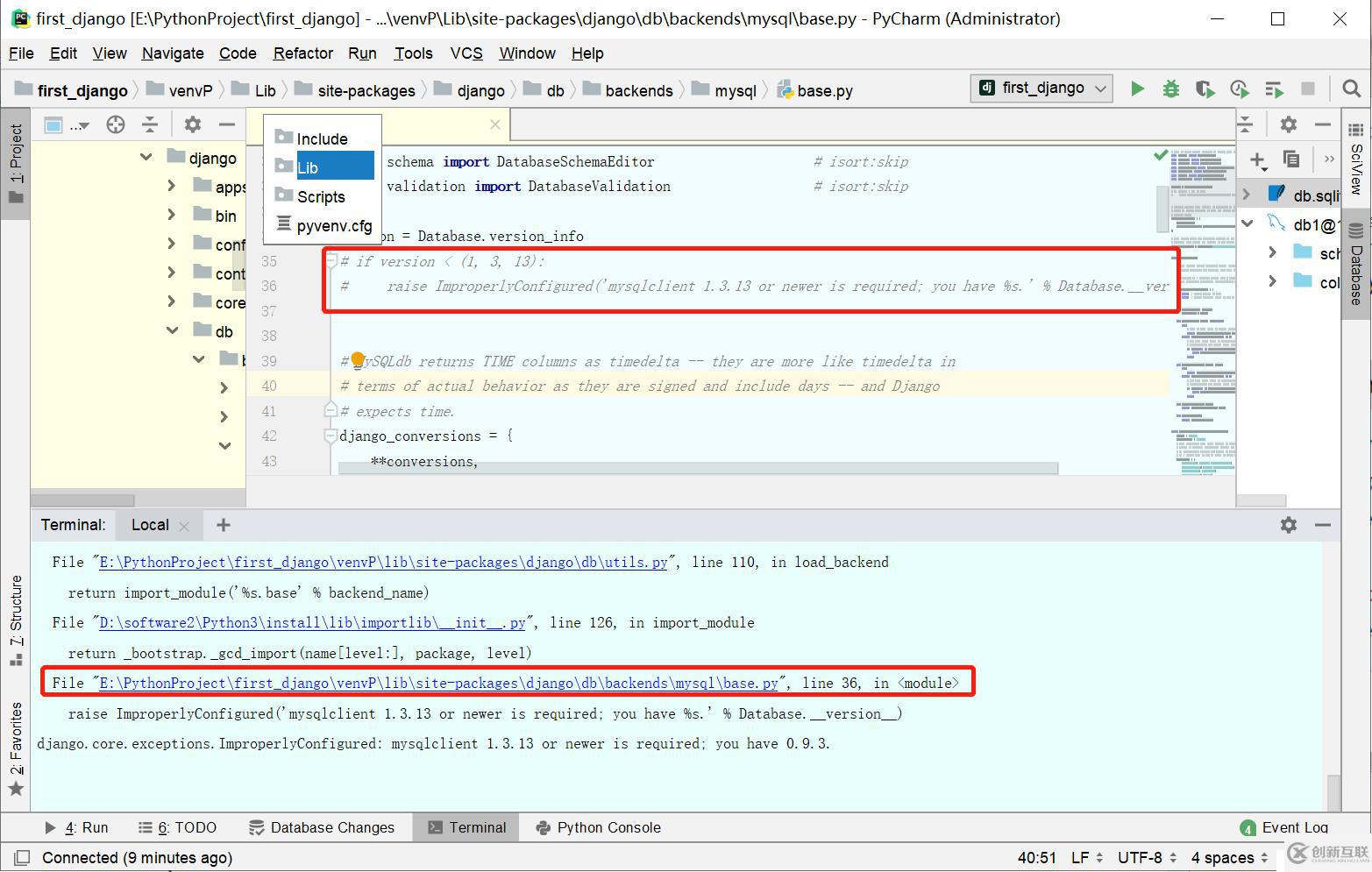The height and width of the screenshot is (872, 1372).
Task: Hide the Project panel with minus icon
Action: coord(226,125)
